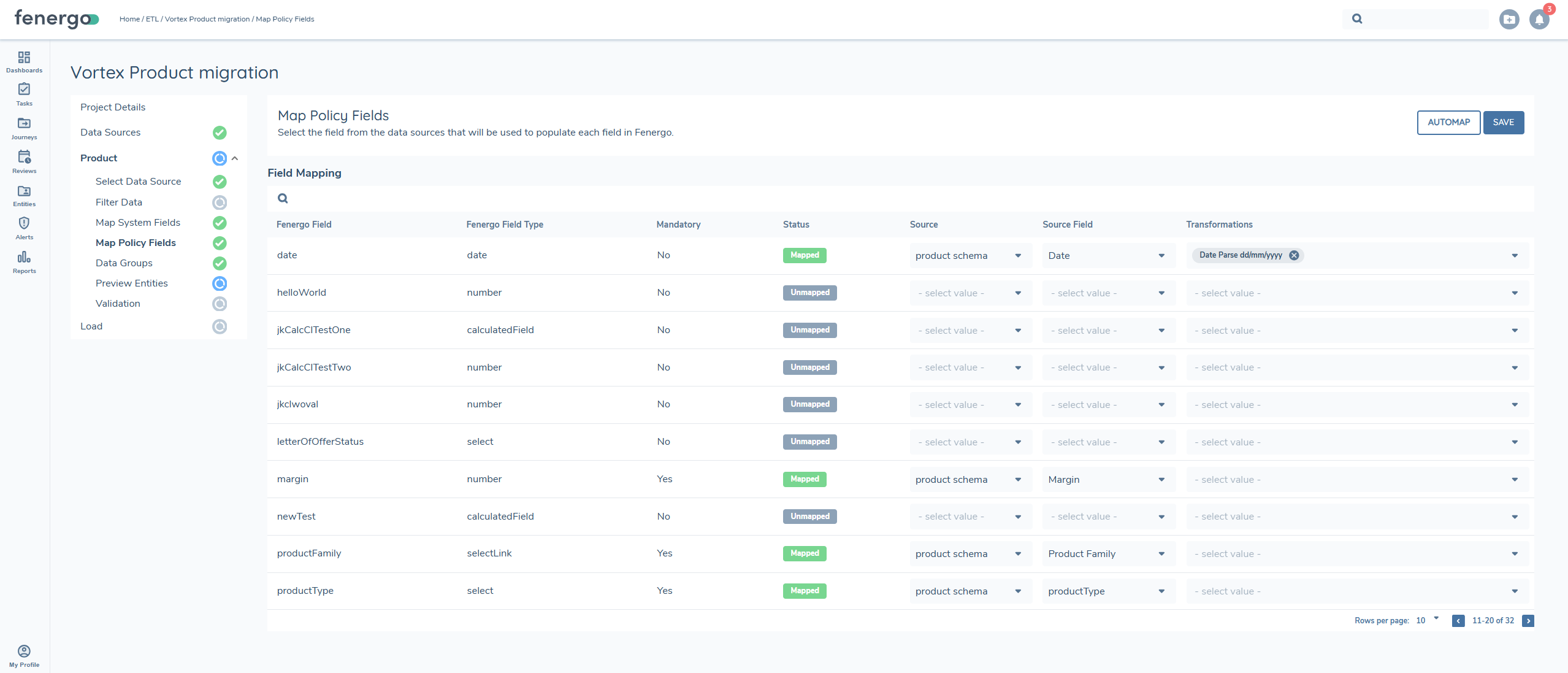Open notifications bell with badge 3
Screen dimensions: 1568x673
[x=1539, y=19]
